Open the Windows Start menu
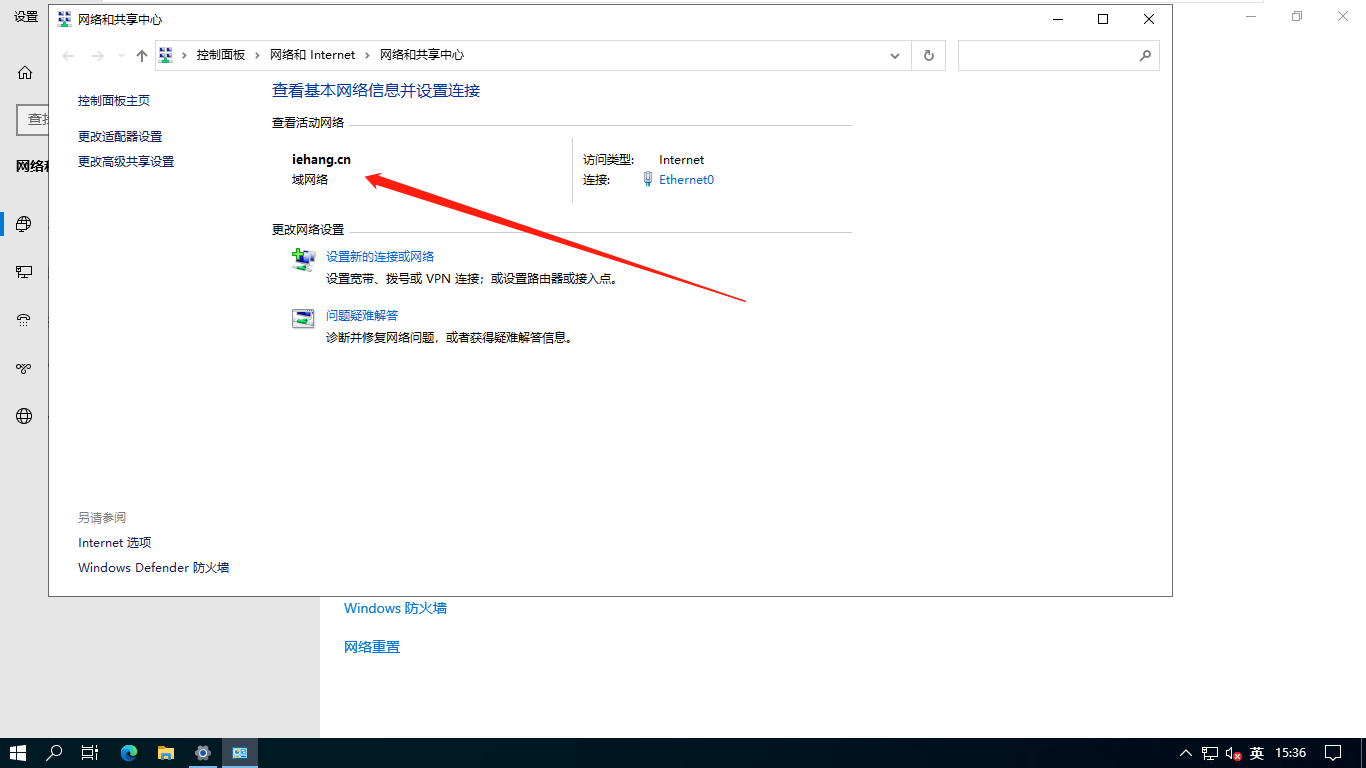 click(18, 753)
